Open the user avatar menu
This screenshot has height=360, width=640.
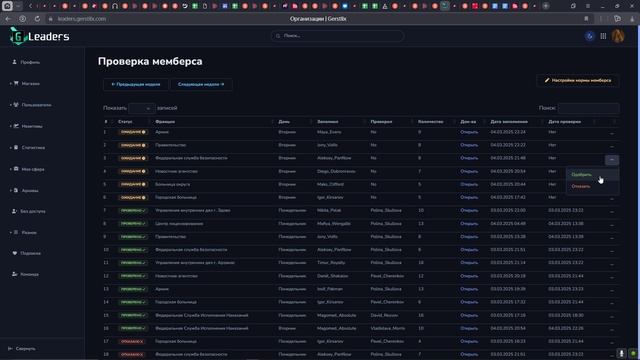pyautogui.click(x=618, y=36)
